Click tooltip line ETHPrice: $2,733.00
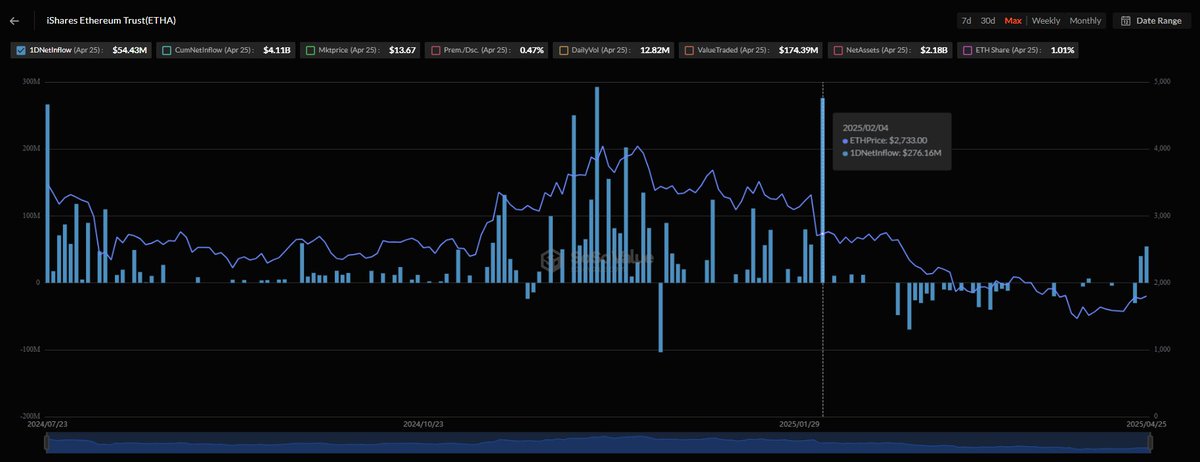Image resolution: width=1200 pixels, height=462 pixels. 887,141
